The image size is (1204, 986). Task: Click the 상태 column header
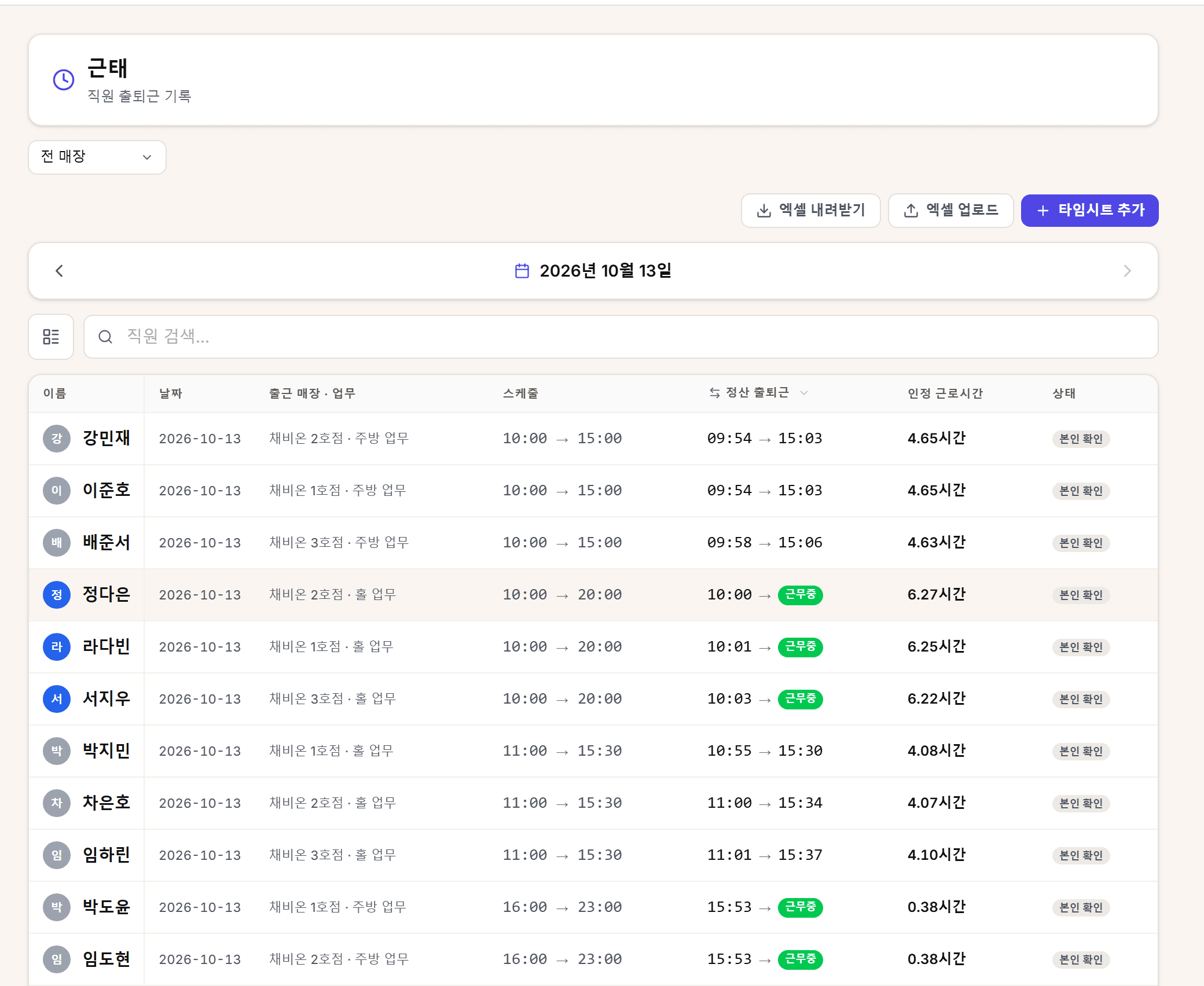tap(1064, 393)
